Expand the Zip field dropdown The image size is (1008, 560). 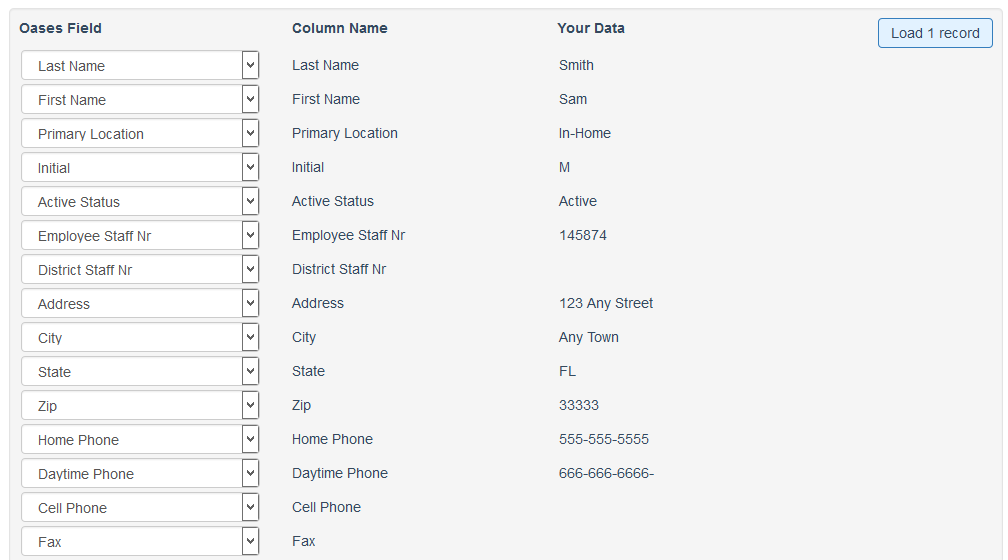[140, 406]
